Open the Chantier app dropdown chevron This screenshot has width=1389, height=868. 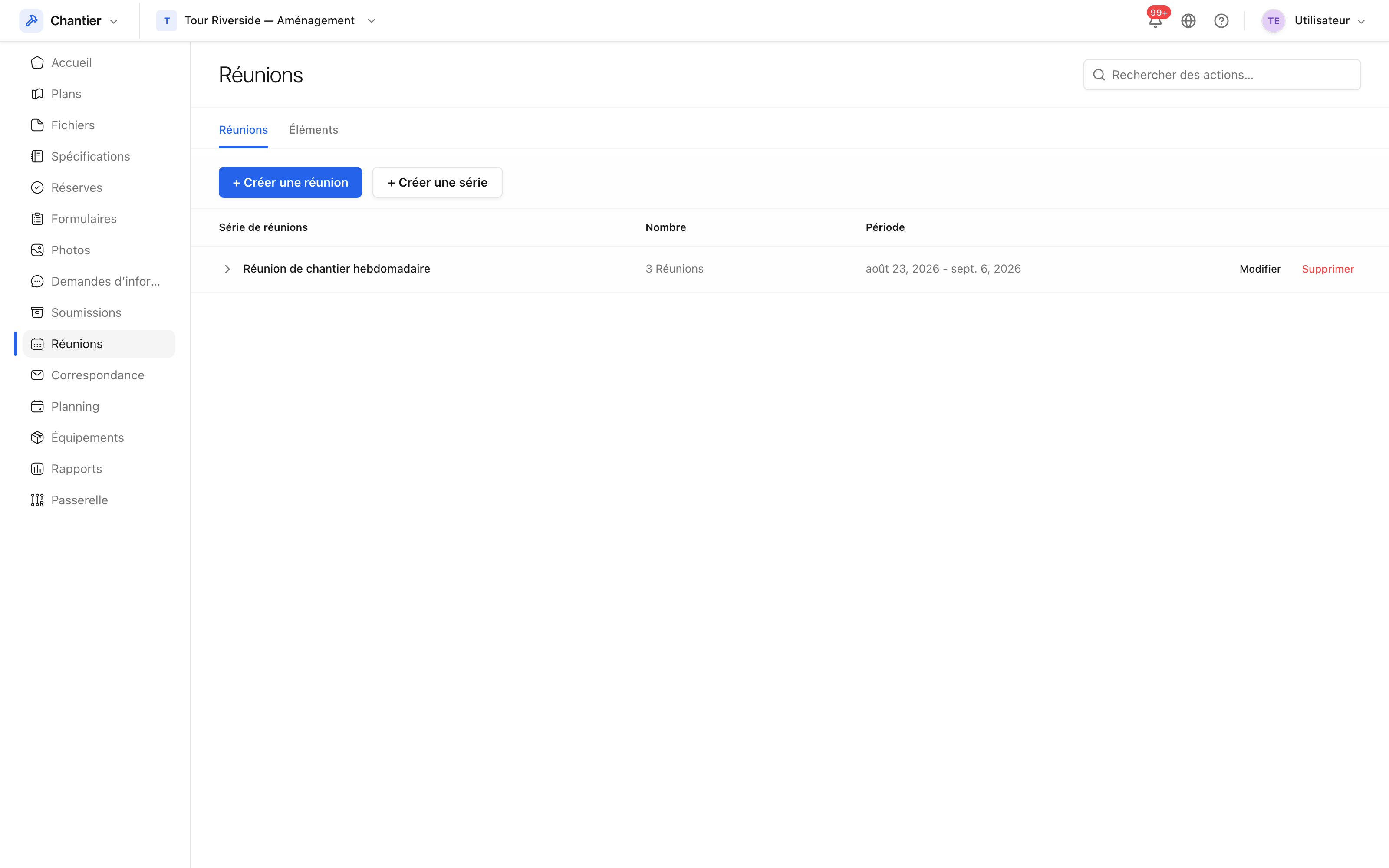click(x=114, y=21)
